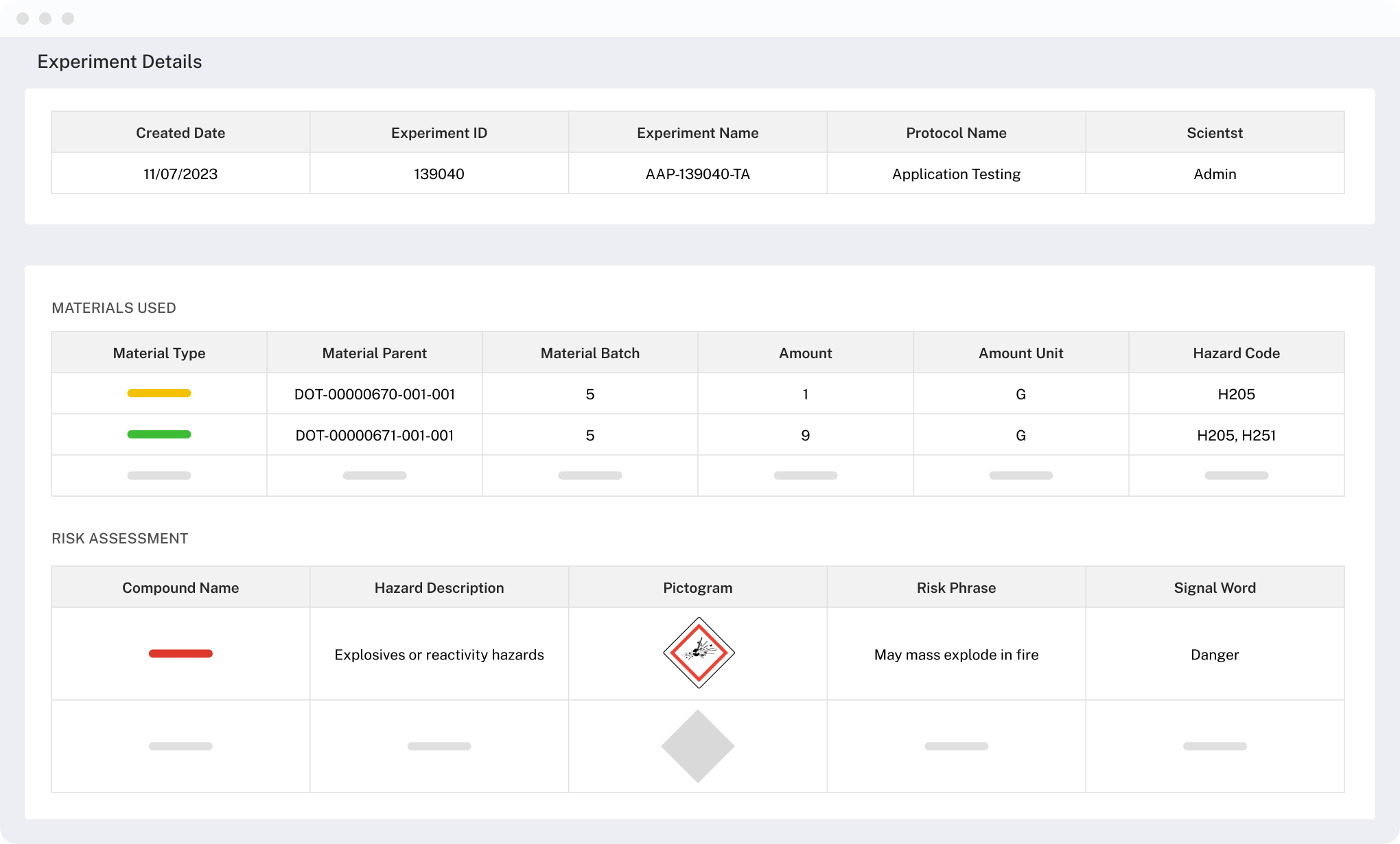Image resolution: width=1400 pixels, height=844 pixels.
Task: Select Application Testing protocol cell
Action: pos(957,174)
